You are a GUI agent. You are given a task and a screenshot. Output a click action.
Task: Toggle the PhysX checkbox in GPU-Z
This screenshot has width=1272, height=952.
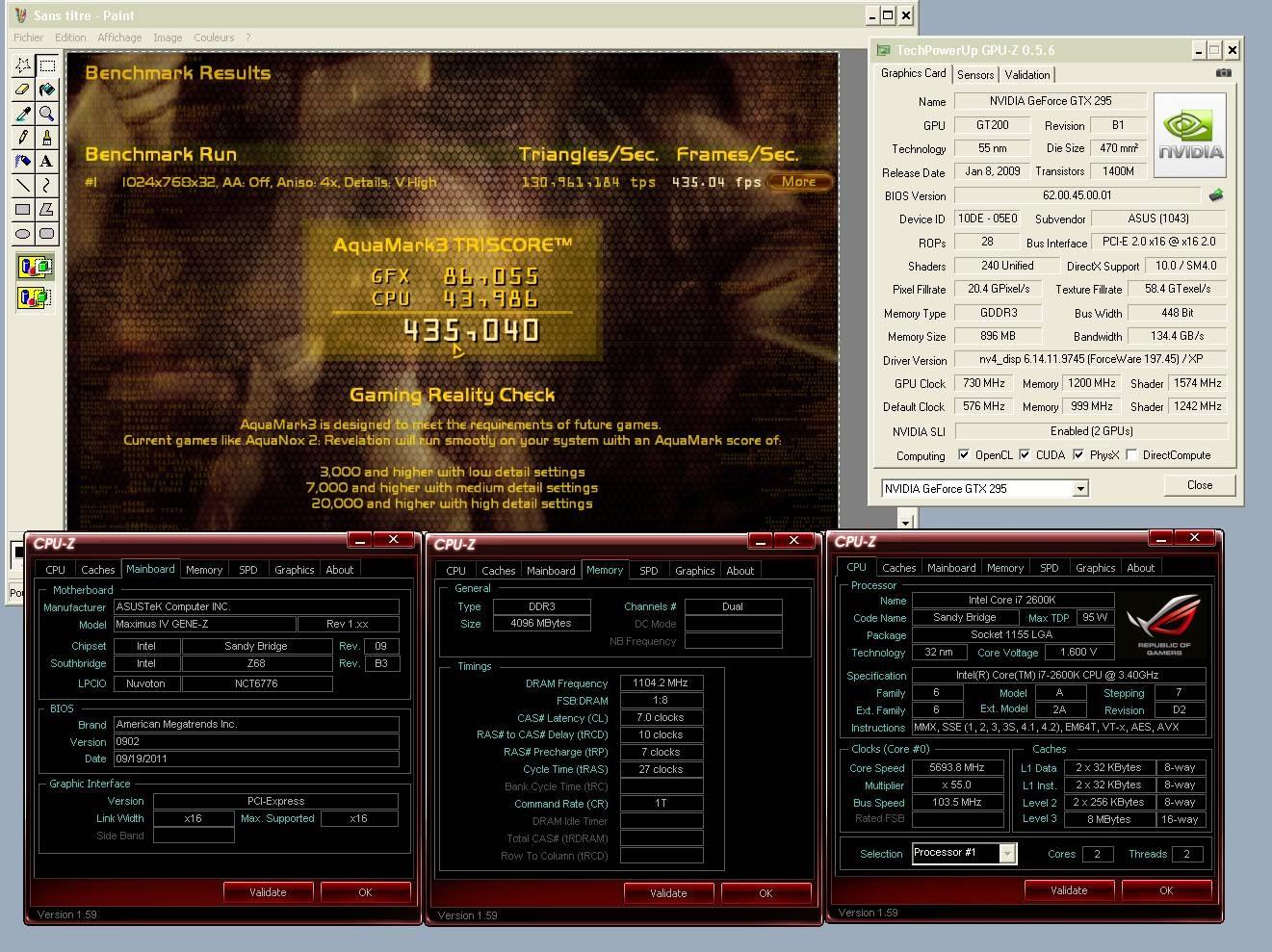coord(1078,454)
